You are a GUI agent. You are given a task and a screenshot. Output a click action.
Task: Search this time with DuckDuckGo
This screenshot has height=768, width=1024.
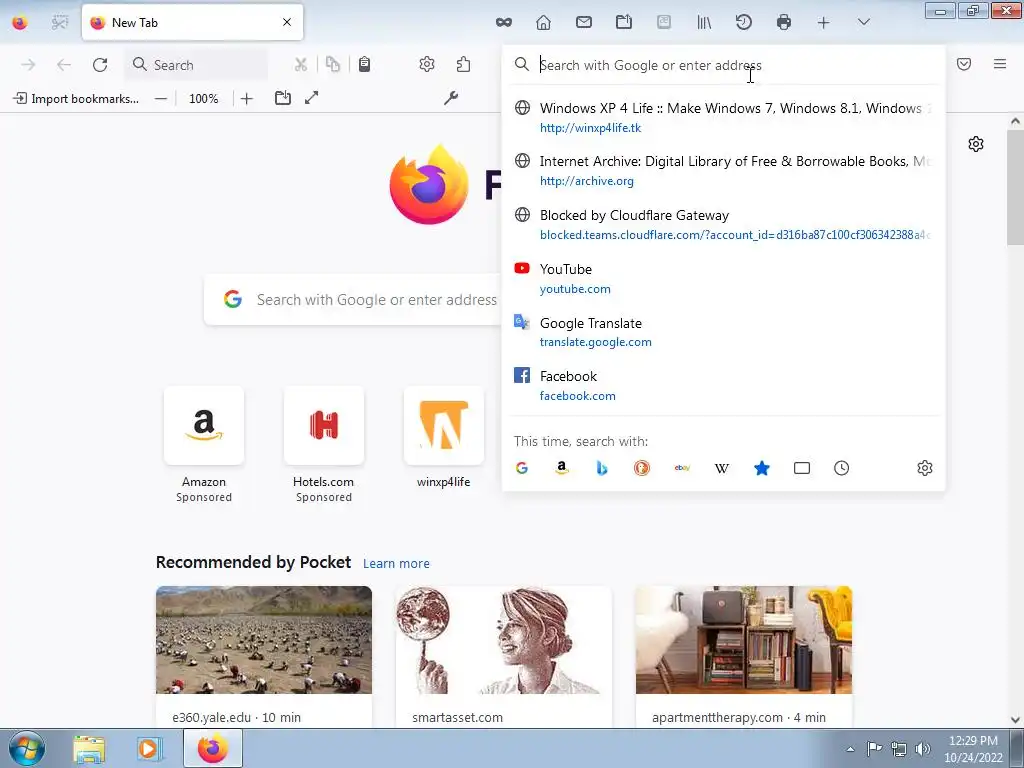(642, 468)
